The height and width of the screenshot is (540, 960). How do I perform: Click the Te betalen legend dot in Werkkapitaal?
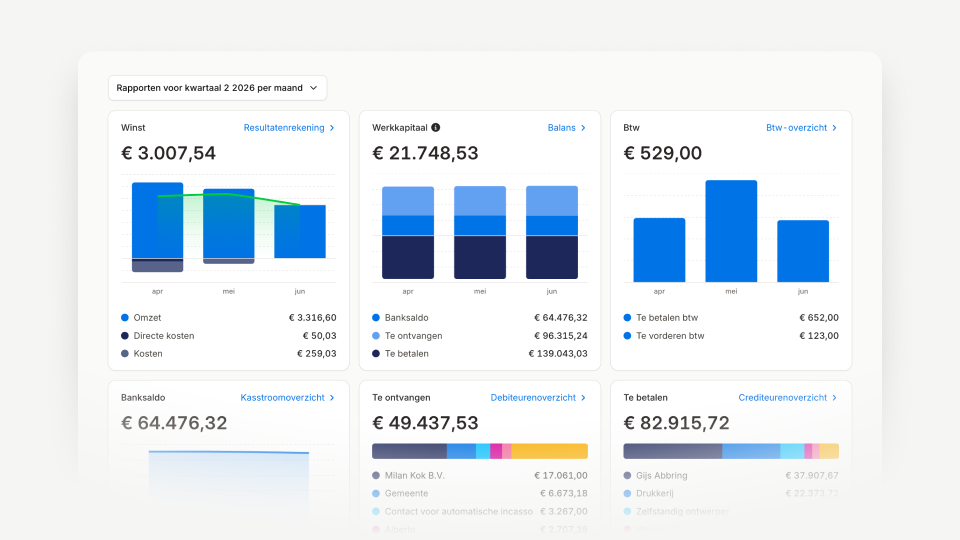point(376,353)
